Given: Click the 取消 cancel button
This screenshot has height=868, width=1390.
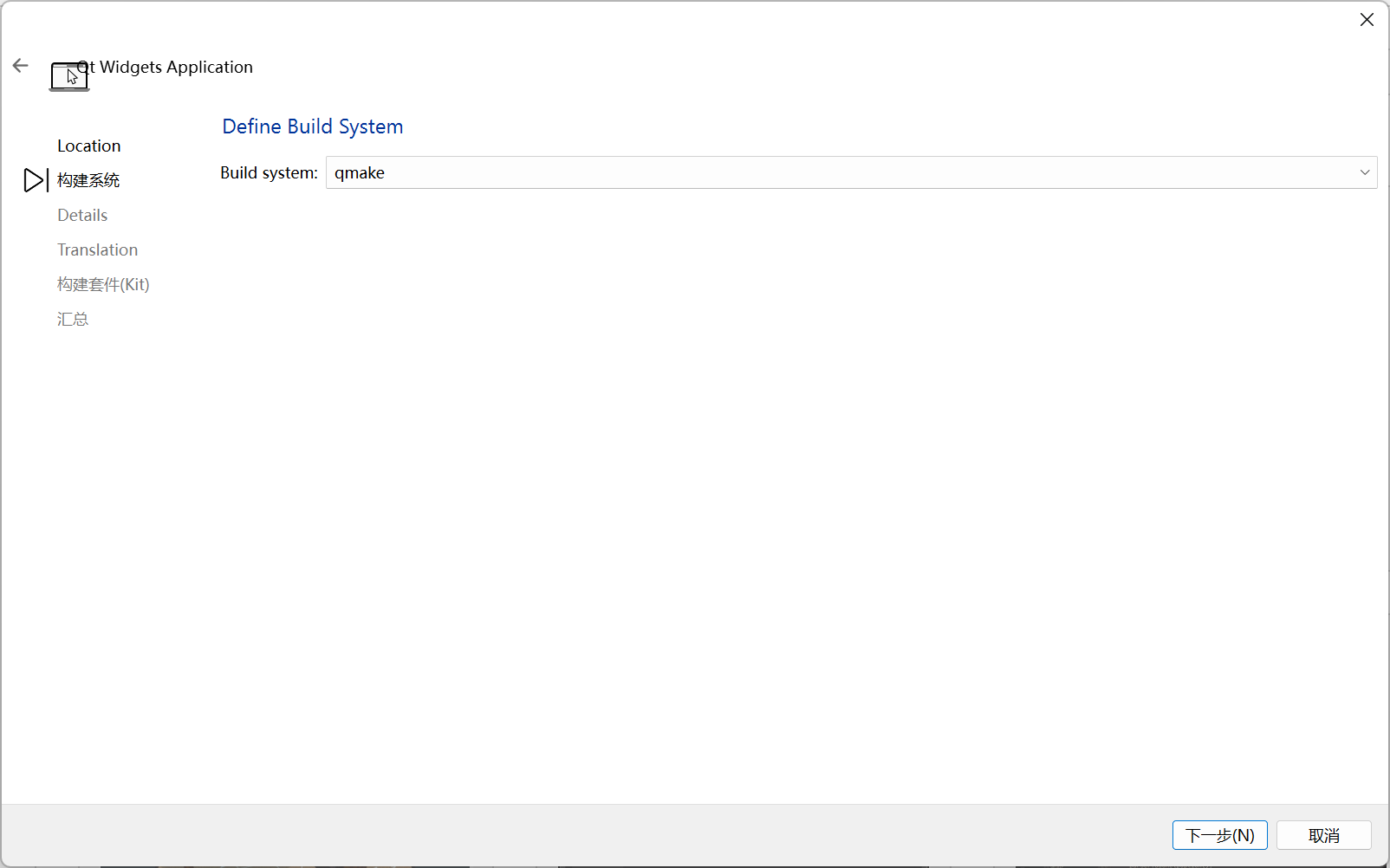Looking at the screenshot, I should [x=1323, y=835].
